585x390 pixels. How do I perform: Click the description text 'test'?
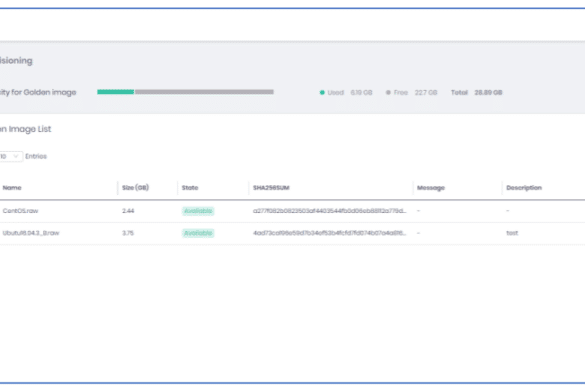[x=512, y=233]
